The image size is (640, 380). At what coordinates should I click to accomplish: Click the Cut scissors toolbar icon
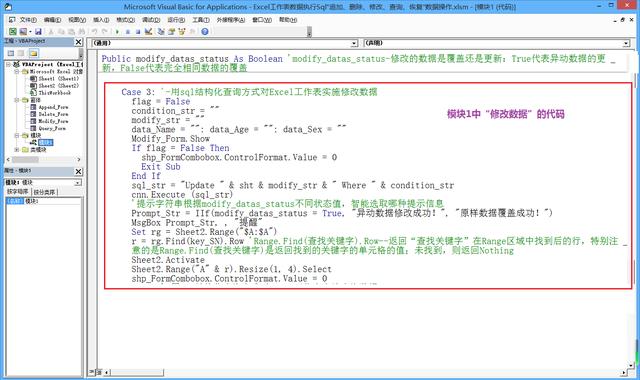click(x=51, y=31)
